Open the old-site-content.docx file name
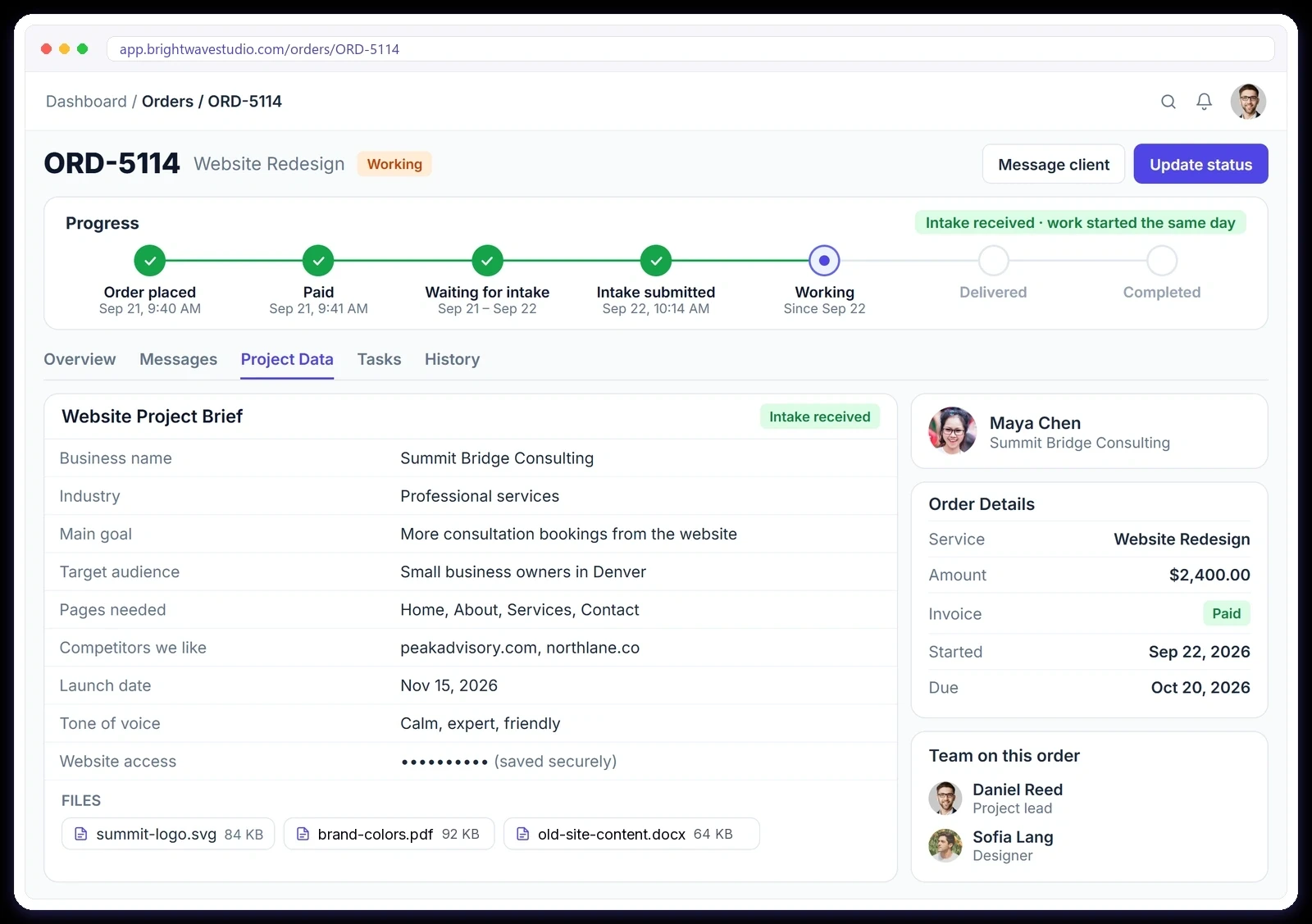 [x=612, y=834]
